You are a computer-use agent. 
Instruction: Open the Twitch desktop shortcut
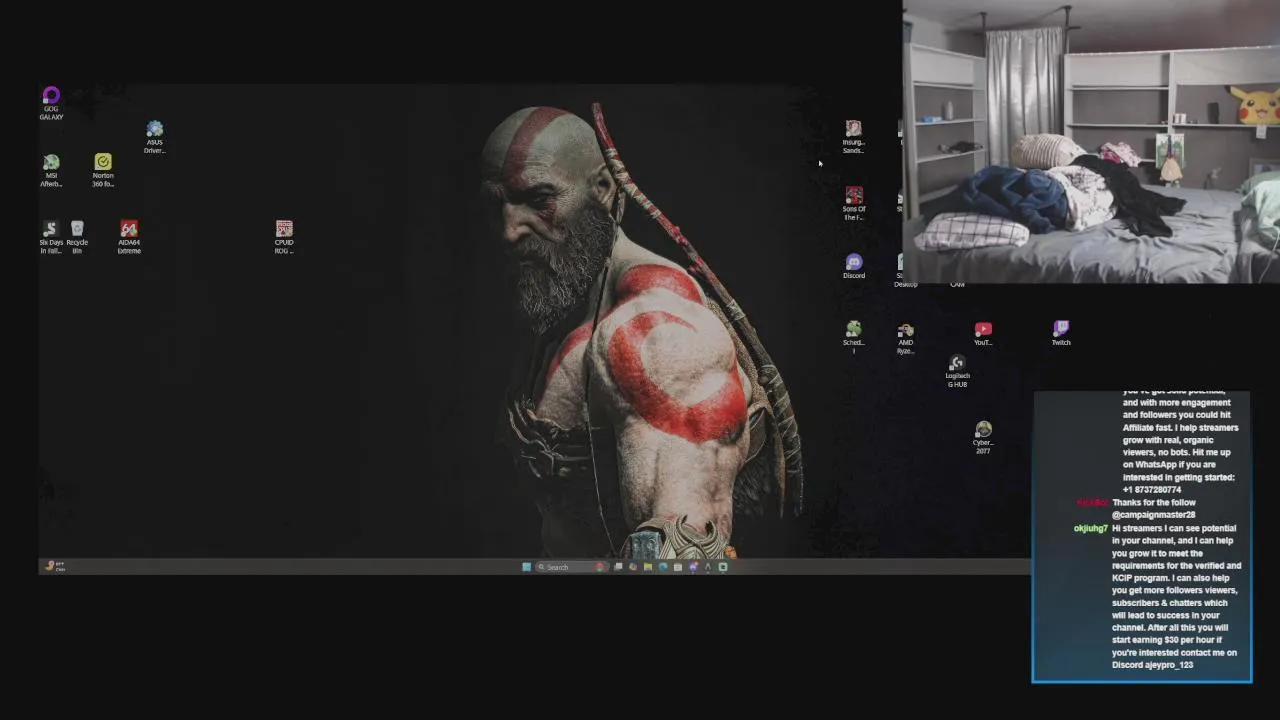click(x=1061, y=334)
